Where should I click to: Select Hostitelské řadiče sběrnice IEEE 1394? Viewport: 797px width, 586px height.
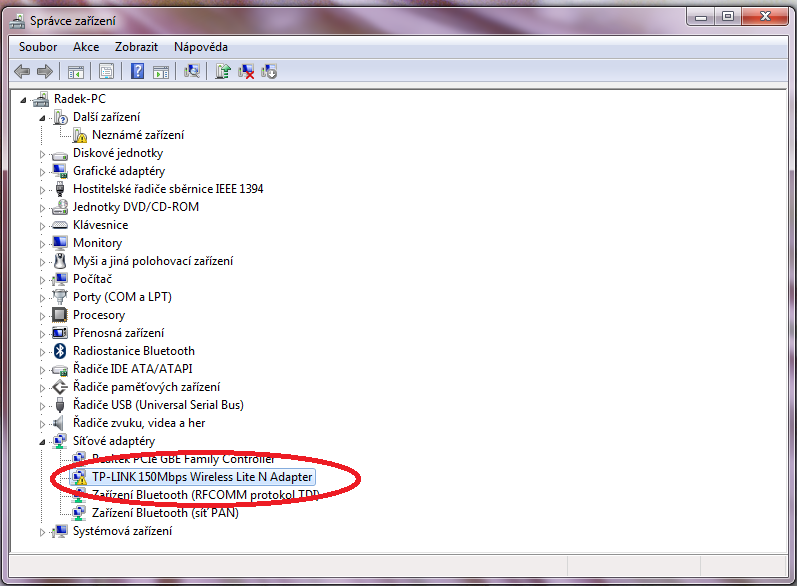[168, 189]
